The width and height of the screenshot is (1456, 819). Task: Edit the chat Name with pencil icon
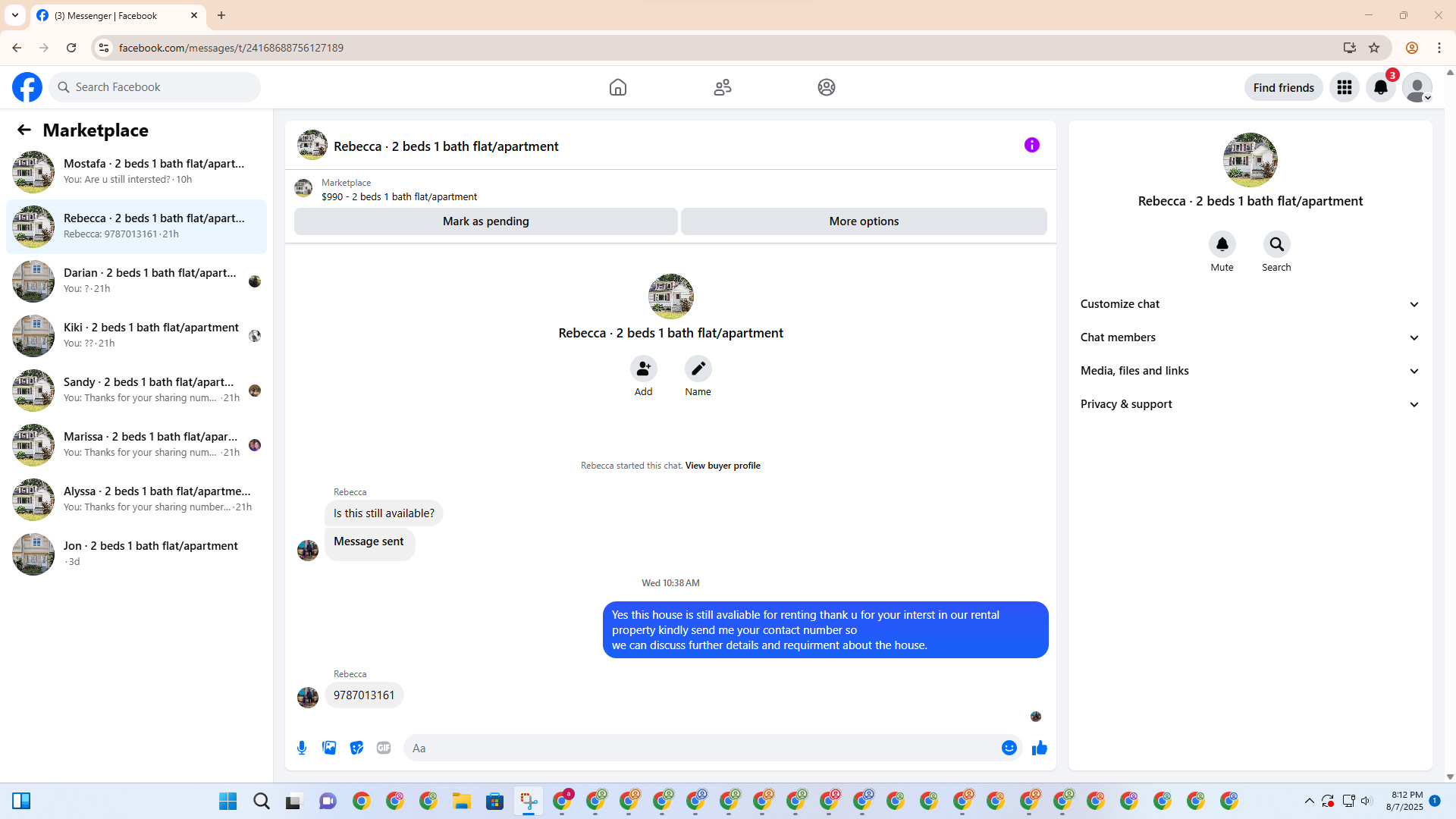coord(698,369)
